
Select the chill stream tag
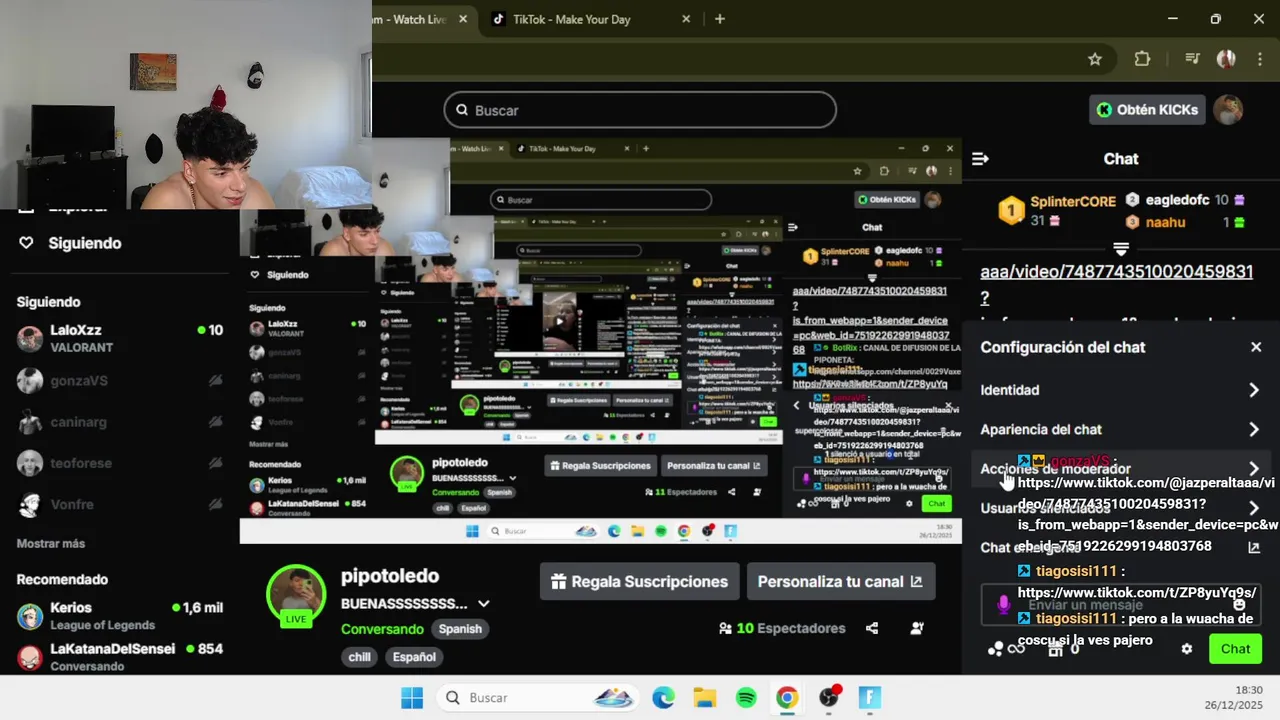359,657
